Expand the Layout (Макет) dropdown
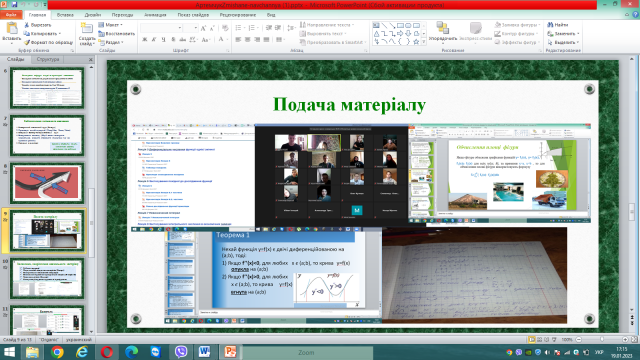Screen dimensions: 640x360 point(110,25)
